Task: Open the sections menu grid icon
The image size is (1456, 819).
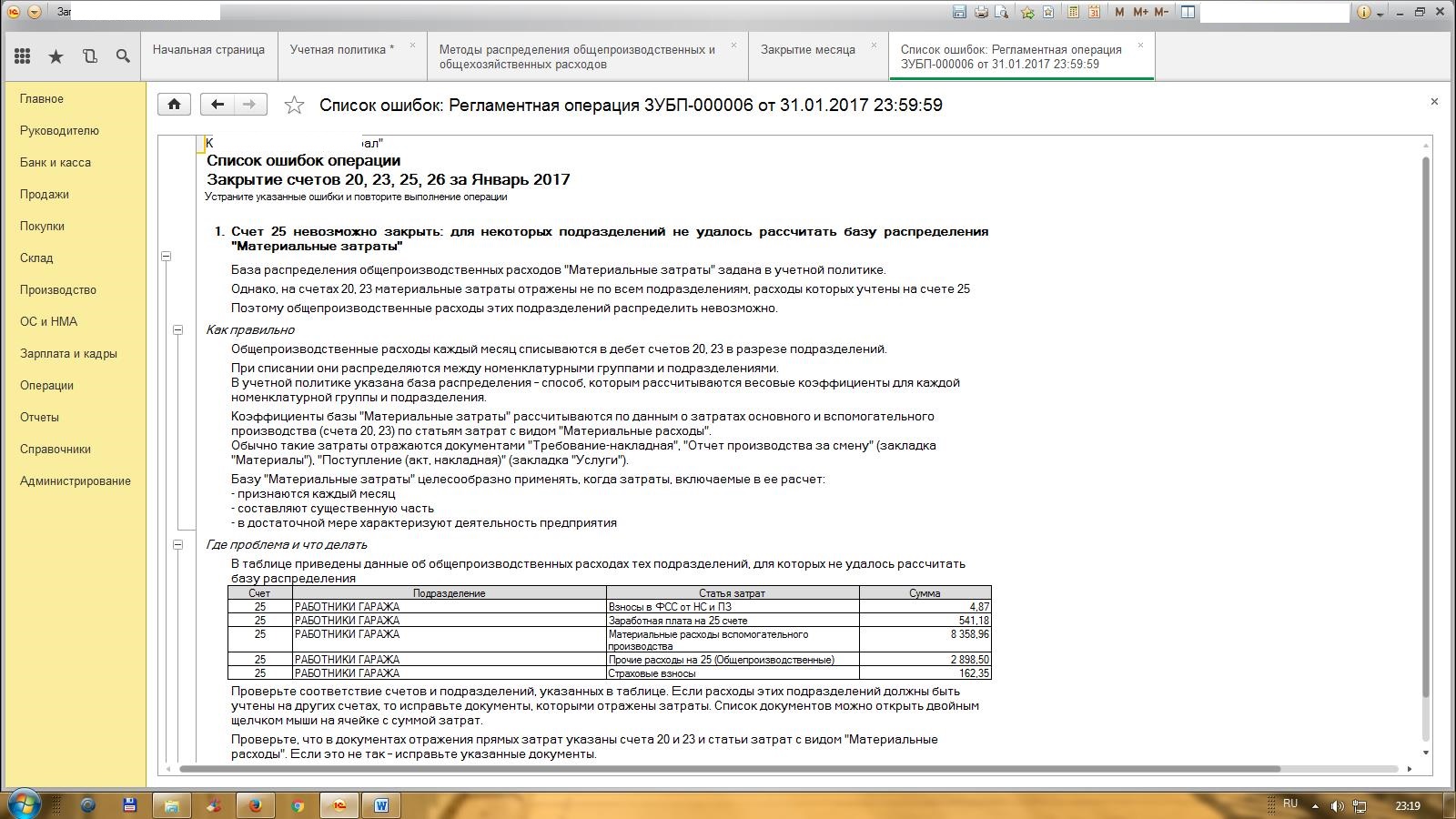Action: coord(22,56)
